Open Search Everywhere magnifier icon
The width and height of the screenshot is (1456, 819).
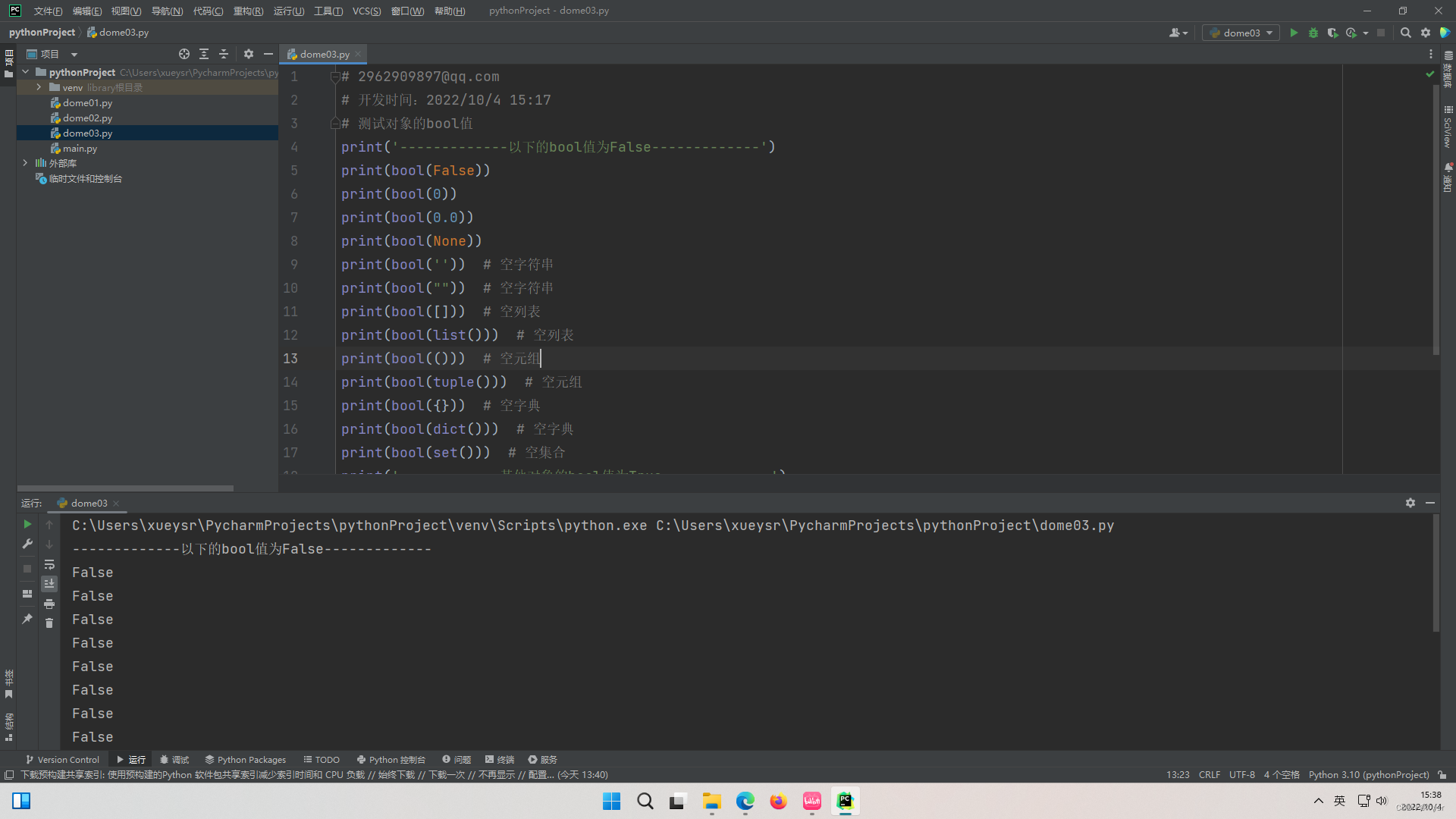[1405, 33]
